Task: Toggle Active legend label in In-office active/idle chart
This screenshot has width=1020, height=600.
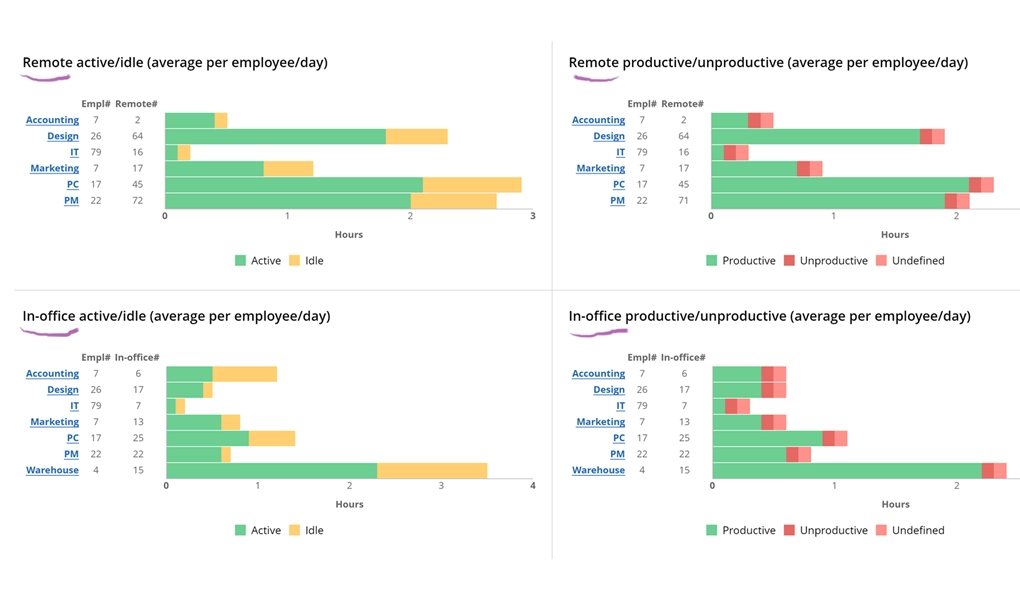Action: [266, 531]
